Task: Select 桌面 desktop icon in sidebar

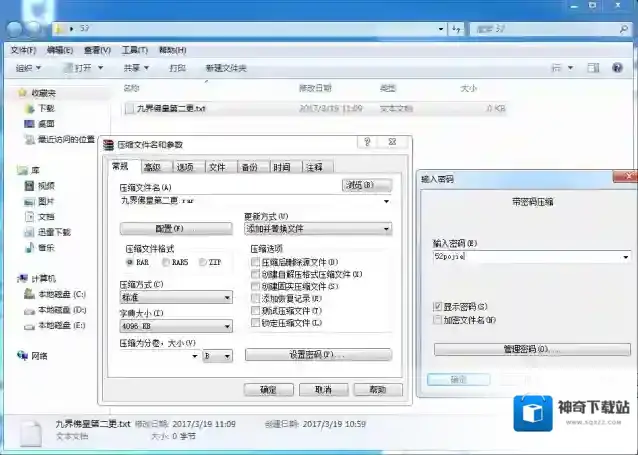Action: pyautogui.click(x=29, y=124)
